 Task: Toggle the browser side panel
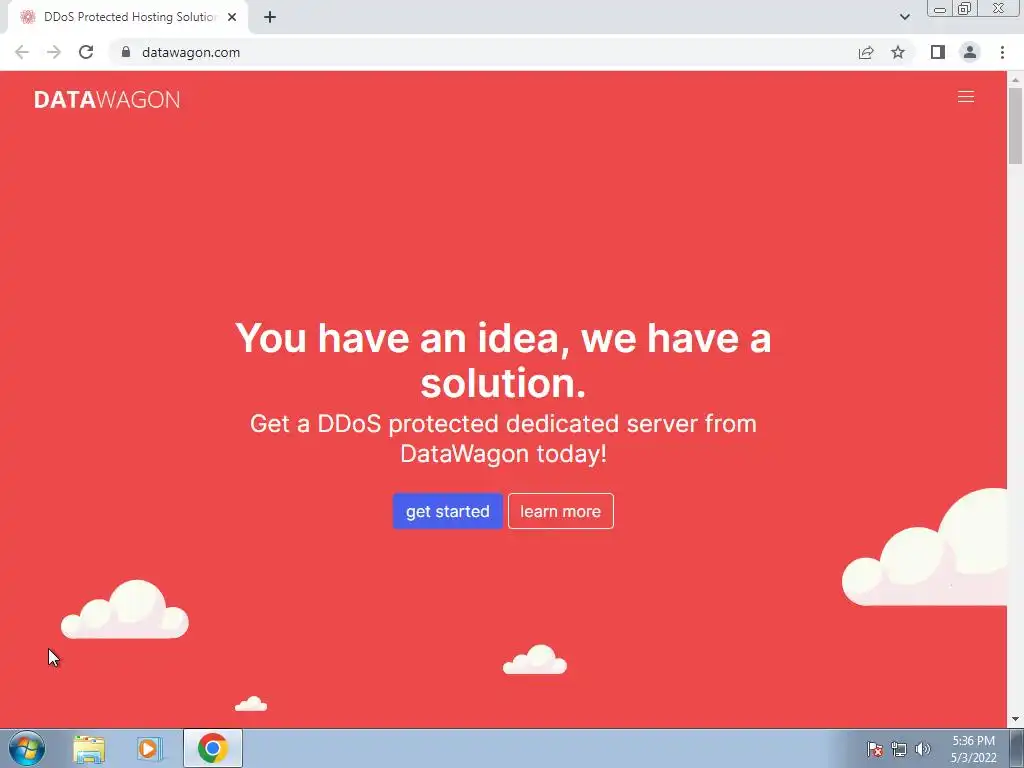[x=938, y=52]
